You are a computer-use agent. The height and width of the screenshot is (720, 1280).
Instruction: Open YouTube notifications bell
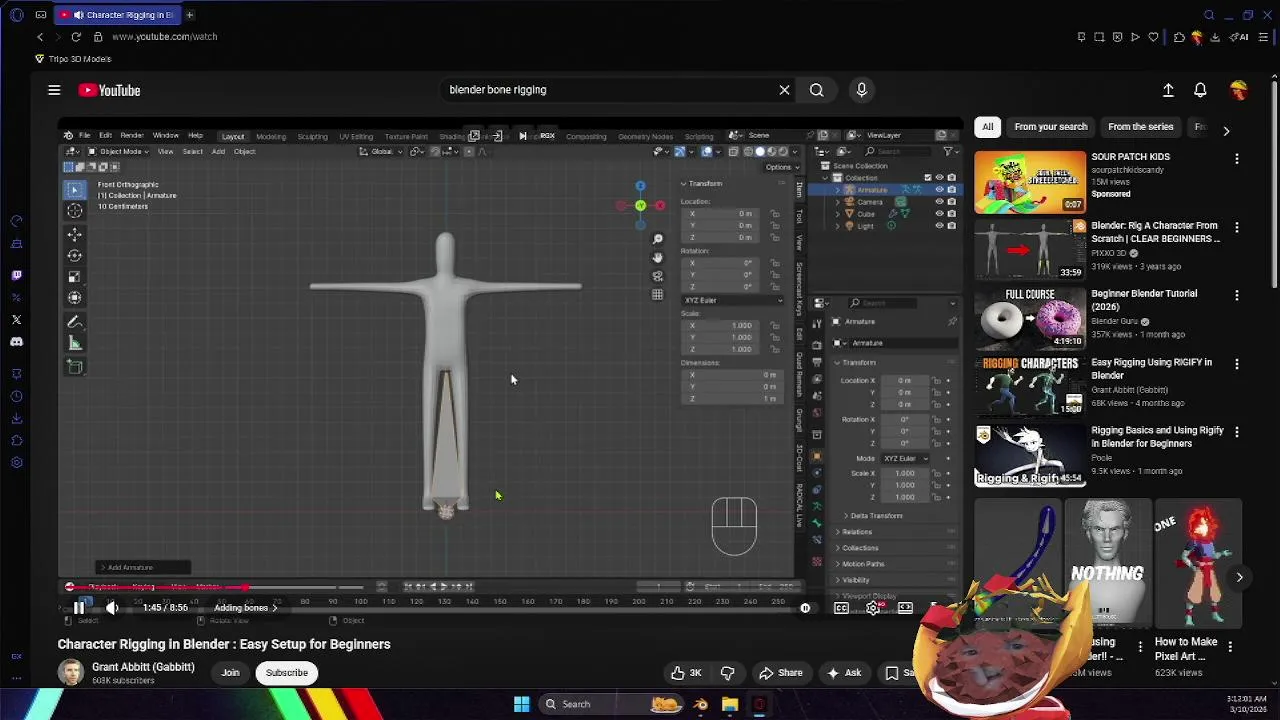click(1200, 90)
